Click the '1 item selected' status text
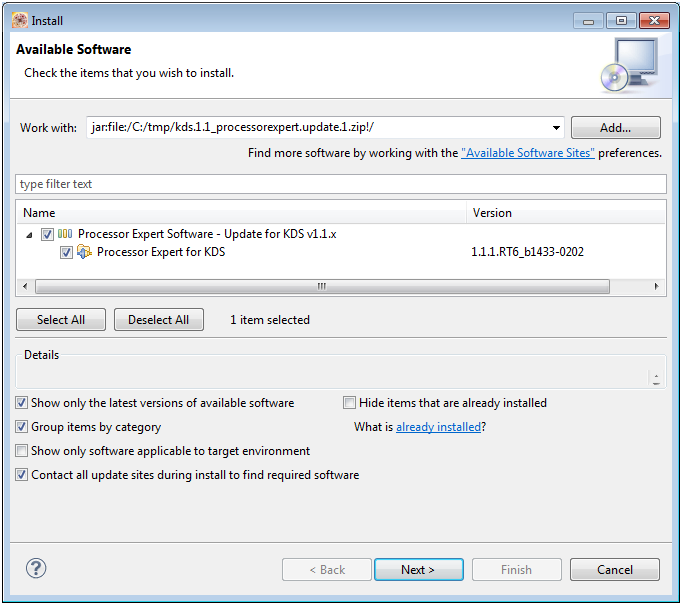Viewport: 682px width, 605px height. [x=270, y=320]
